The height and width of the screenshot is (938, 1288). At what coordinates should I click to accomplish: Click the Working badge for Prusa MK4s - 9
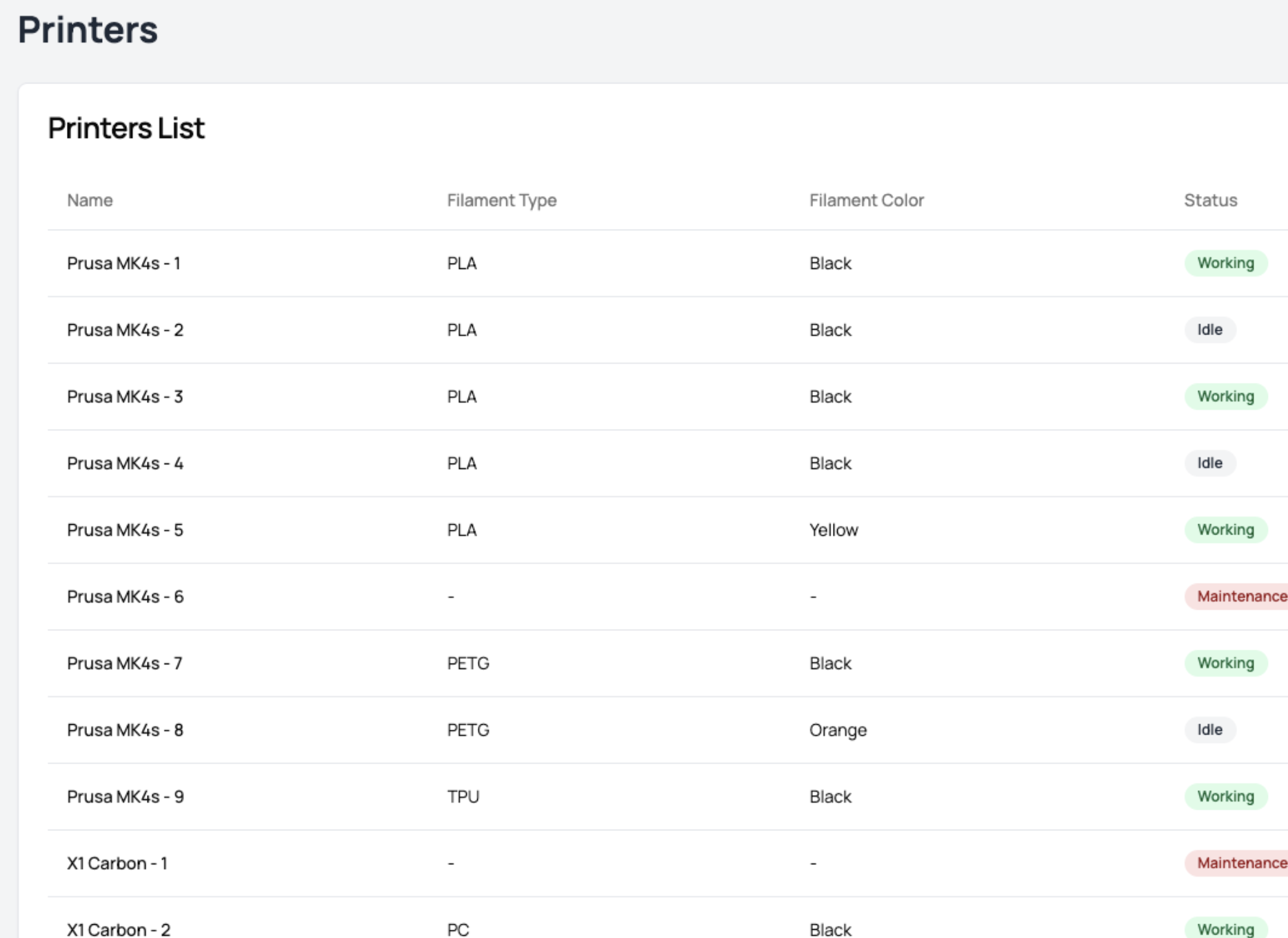point(1225,797)
